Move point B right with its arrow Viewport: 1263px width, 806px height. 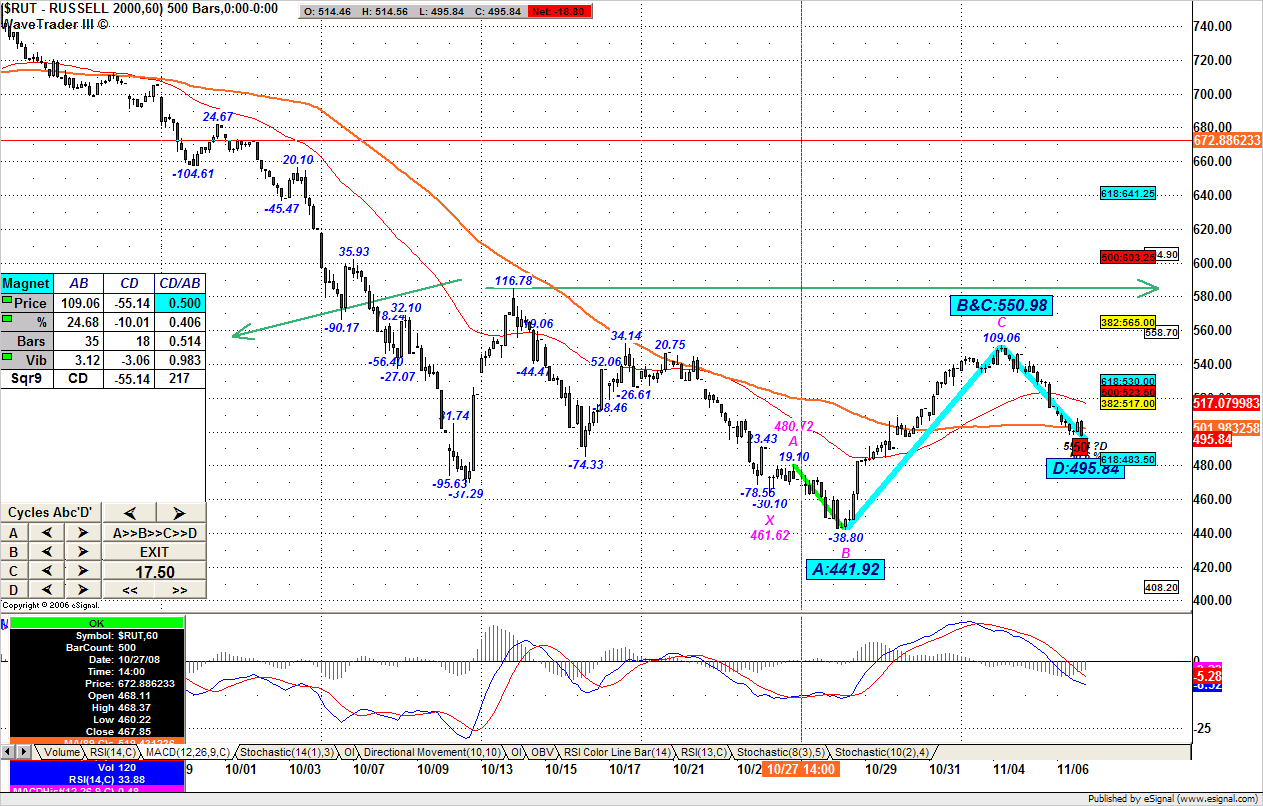pyautogui.click(x=83, y=551)
